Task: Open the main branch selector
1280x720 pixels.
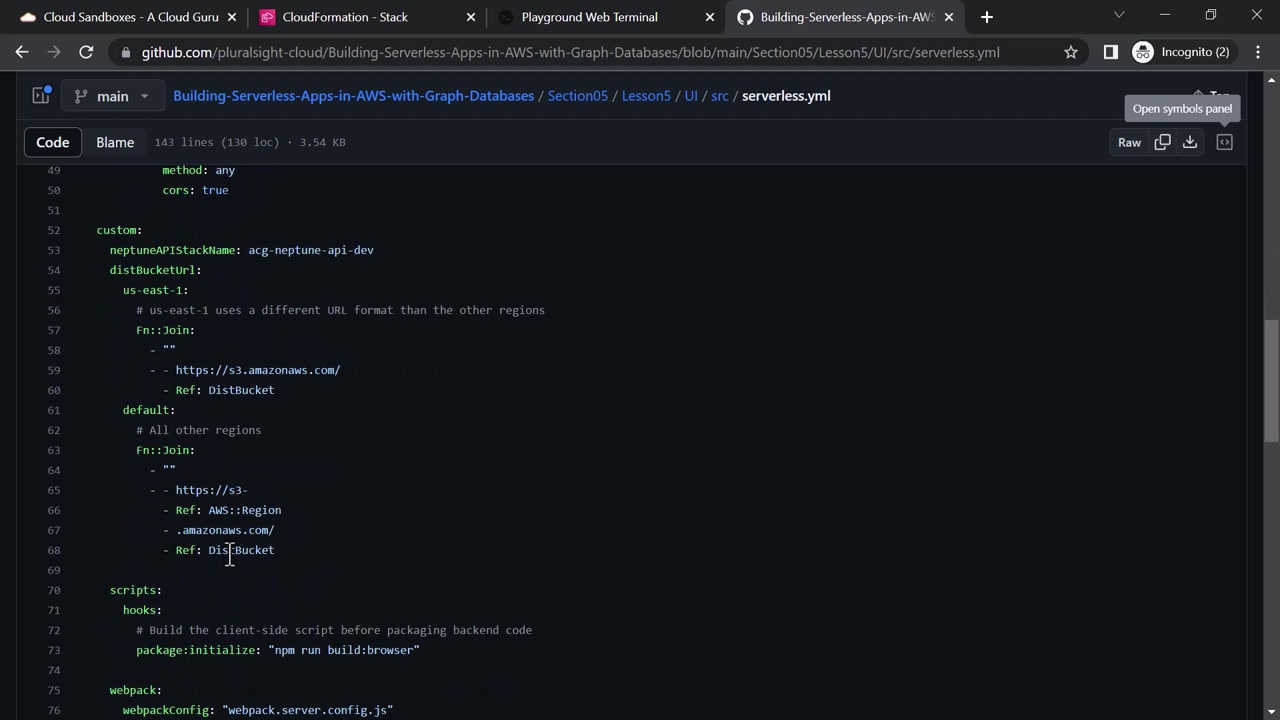Action: coord(112,96)
